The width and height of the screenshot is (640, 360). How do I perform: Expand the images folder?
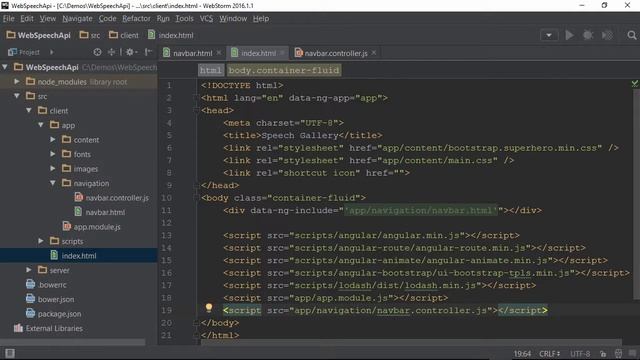click(53, 169)
